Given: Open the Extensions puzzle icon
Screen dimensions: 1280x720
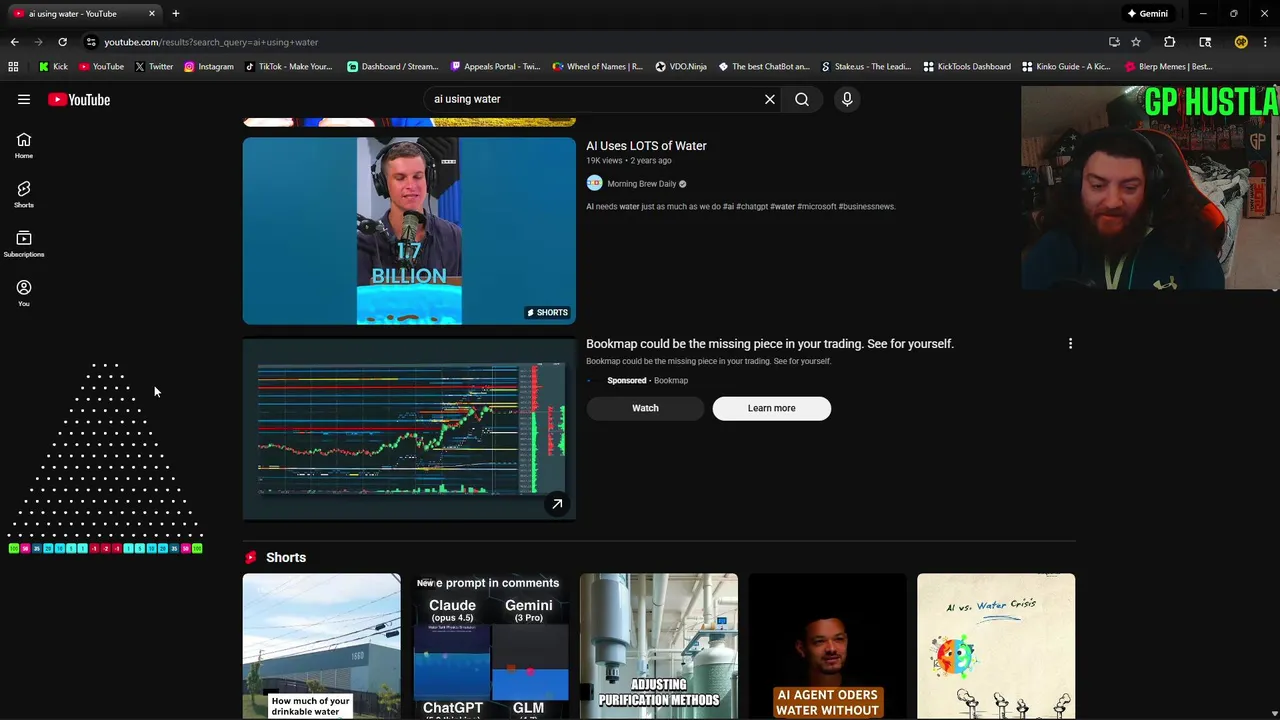Looking at the screenshot, I should [1169, 42].
